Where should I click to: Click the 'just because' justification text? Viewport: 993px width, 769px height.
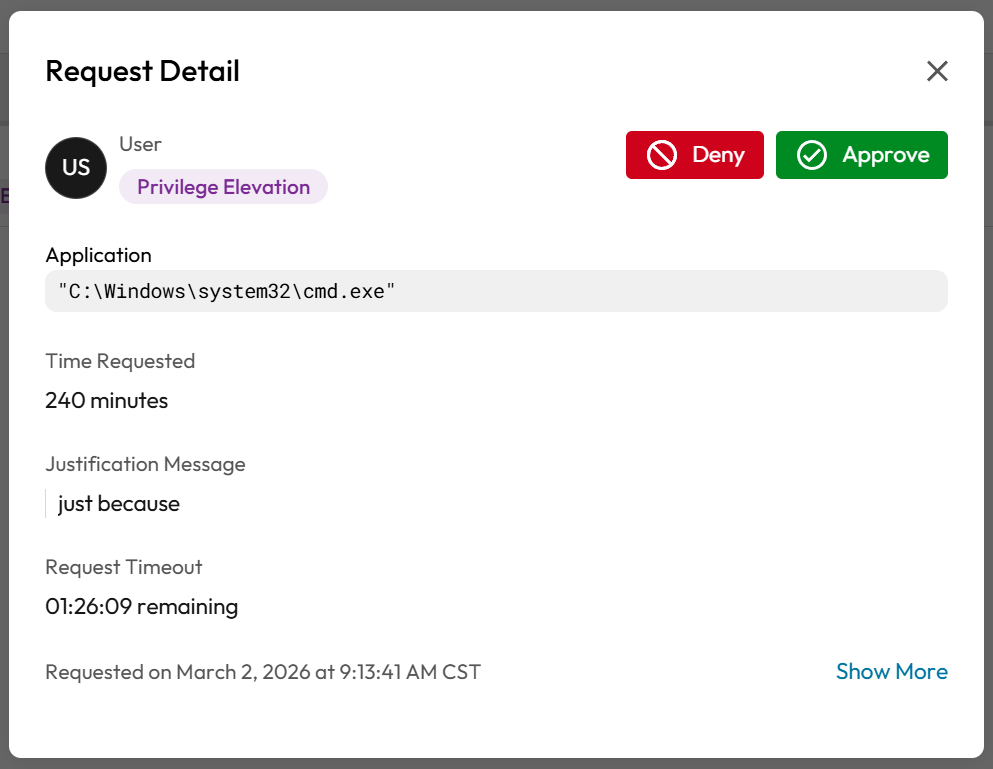point(119,504)
